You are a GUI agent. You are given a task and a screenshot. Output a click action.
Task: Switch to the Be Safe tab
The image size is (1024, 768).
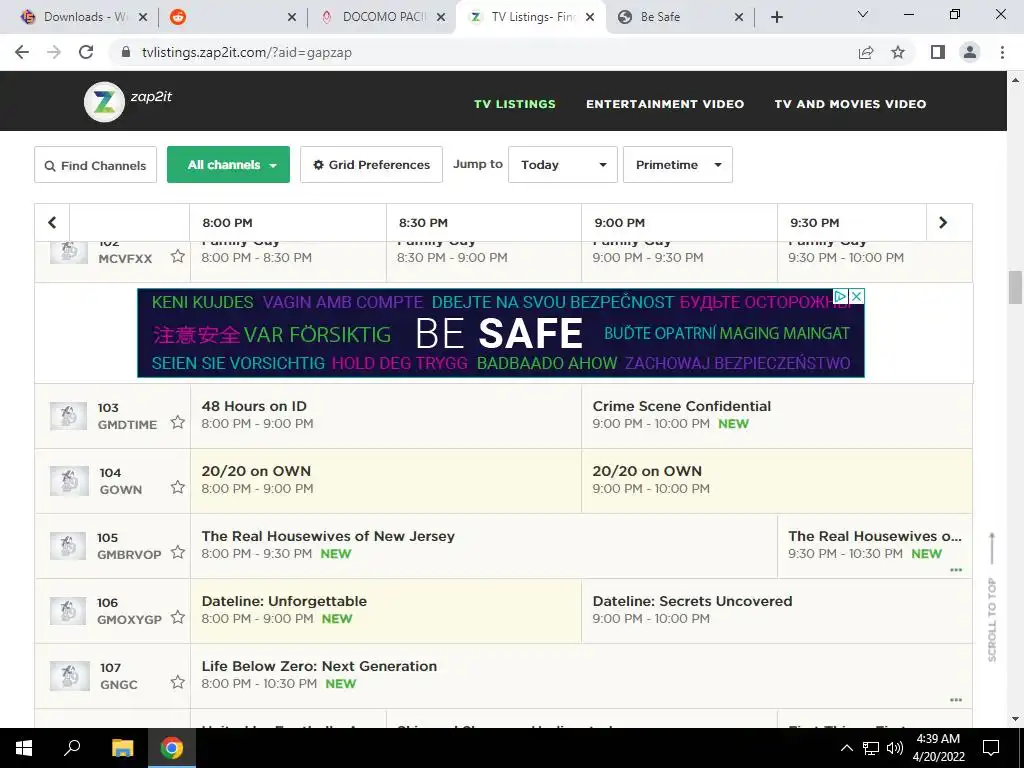click(679, 17)
